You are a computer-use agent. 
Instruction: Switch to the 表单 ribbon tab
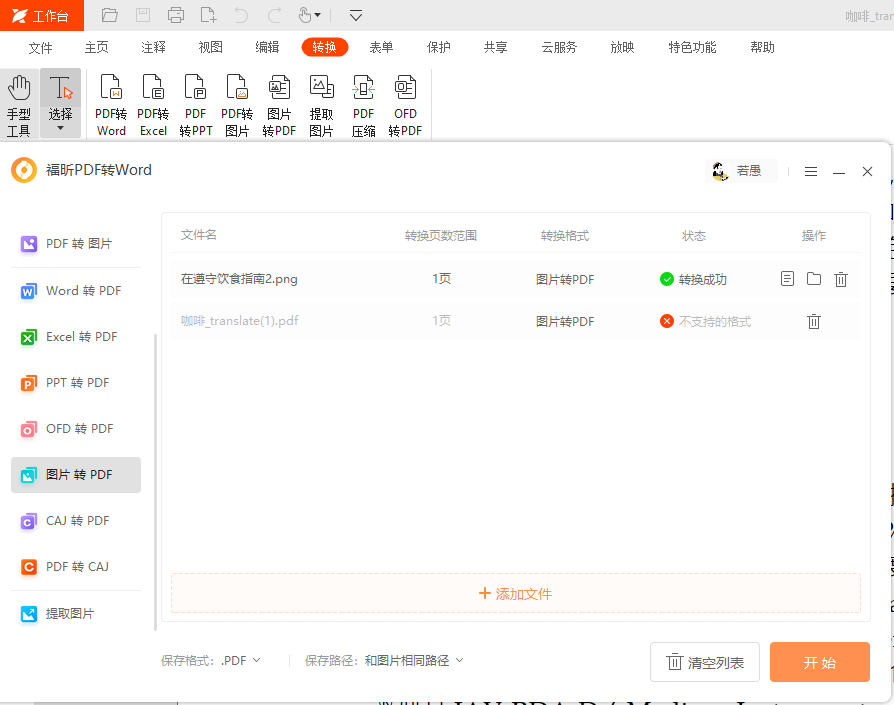coord(381,46)
